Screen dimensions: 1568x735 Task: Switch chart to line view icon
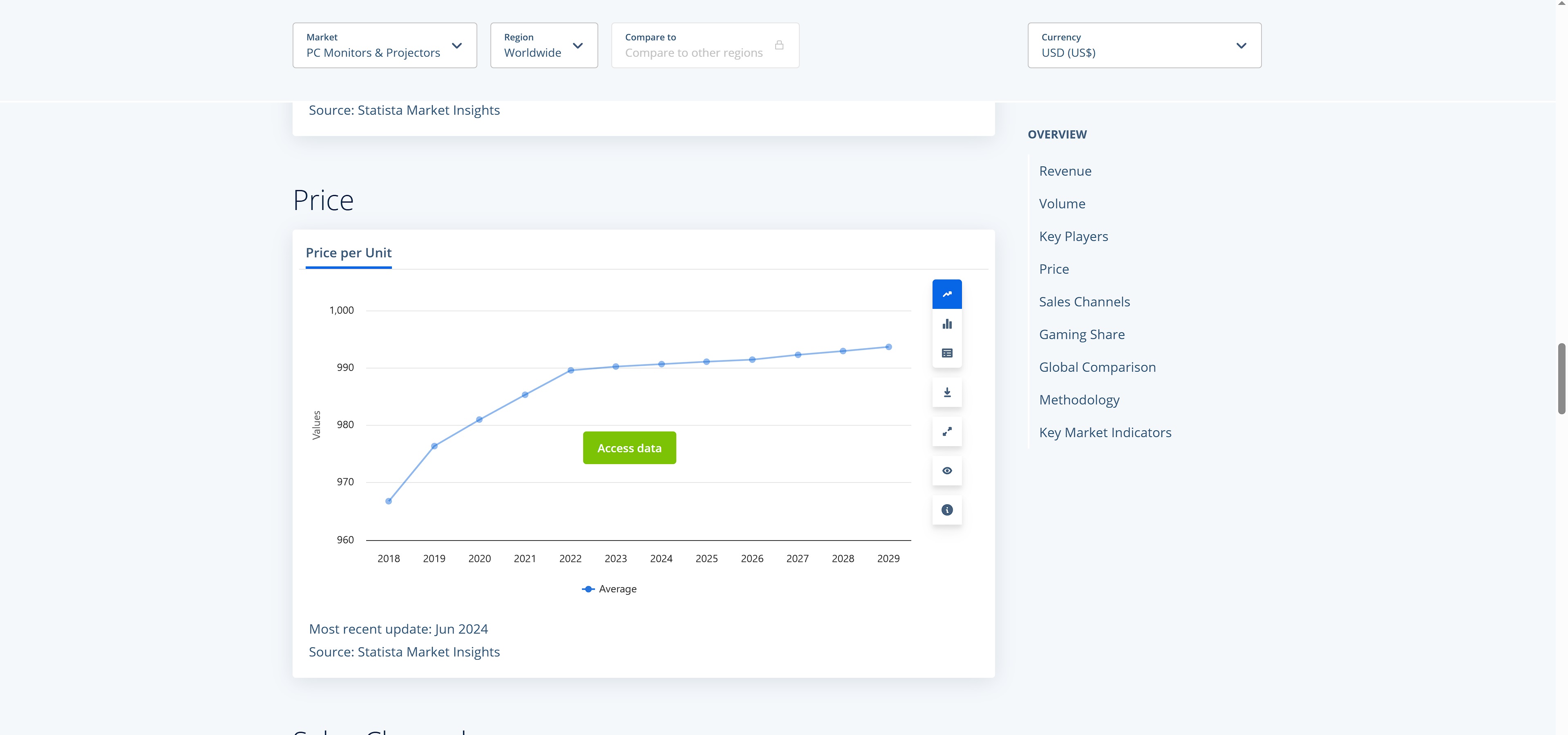(946, 294)
